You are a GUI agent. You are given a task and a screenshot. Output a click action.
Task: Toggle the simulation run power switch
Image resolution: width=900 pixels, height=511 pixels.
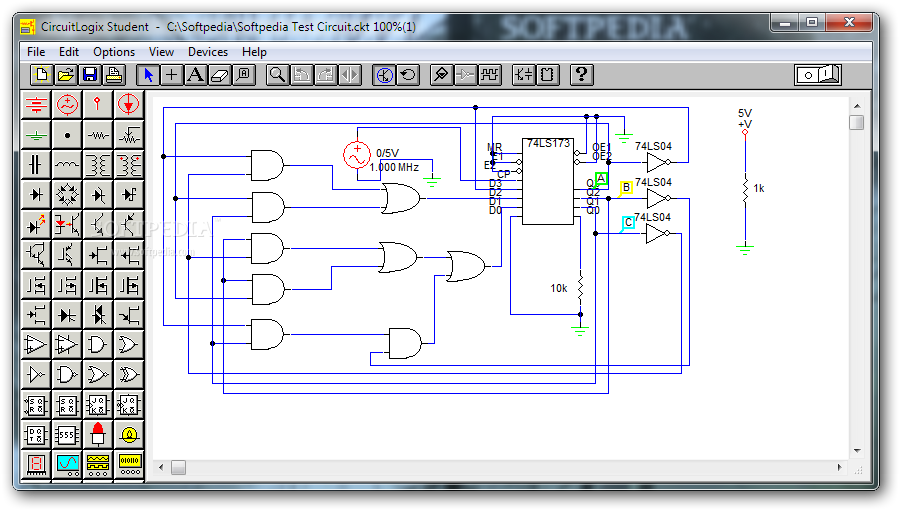pos(818,75)
